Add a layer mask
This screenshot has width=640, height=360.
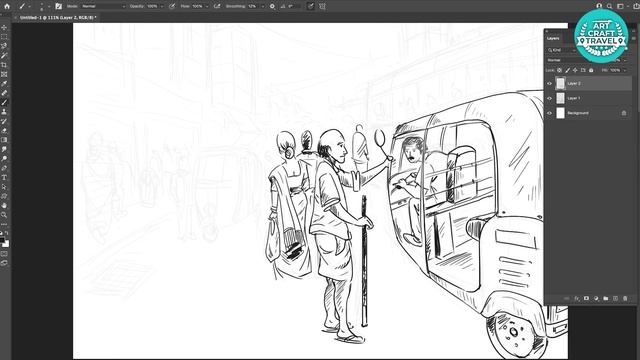[587, 299]
